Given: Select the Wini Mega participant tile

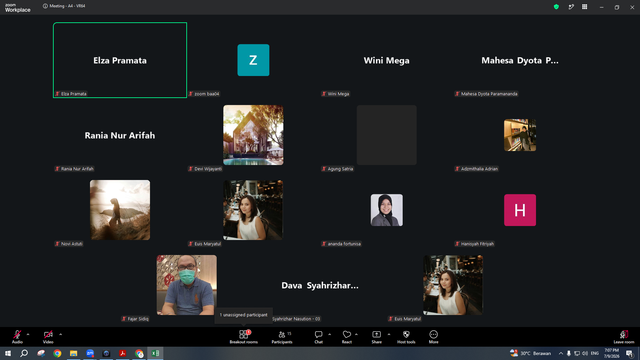Looking at the screenshot, I should click(387, 60).
